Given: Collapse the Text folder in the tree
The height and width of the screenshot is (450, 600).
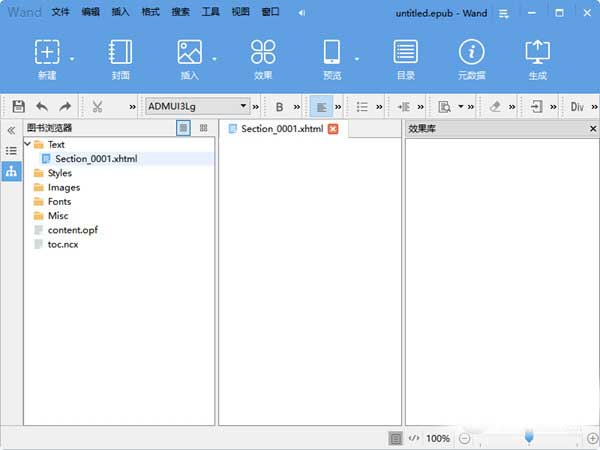Looking at the screenshot, I should pyautogui.click(x=27, y=145).
